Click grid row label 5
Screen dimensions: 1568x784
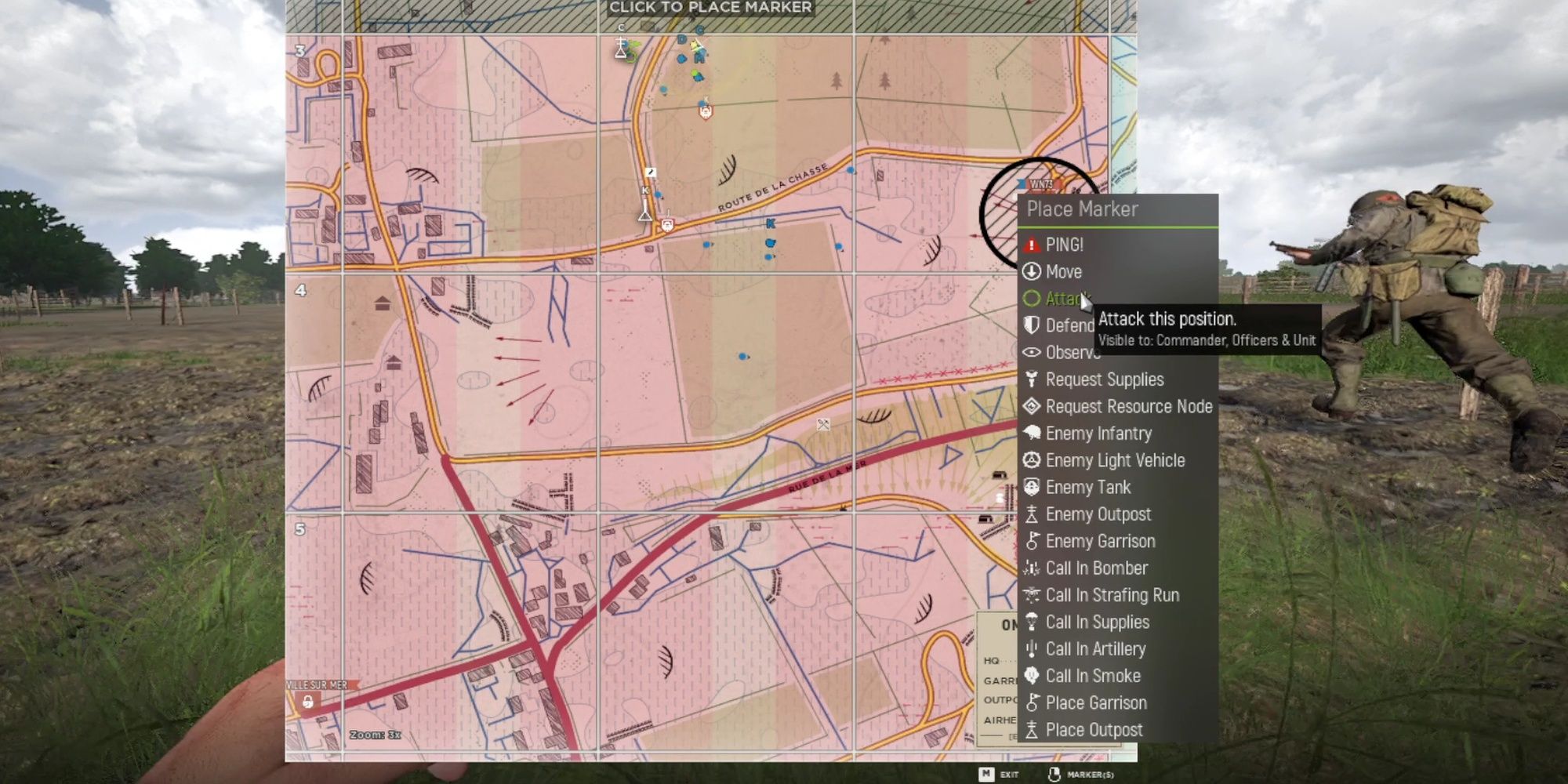(300, 529)
